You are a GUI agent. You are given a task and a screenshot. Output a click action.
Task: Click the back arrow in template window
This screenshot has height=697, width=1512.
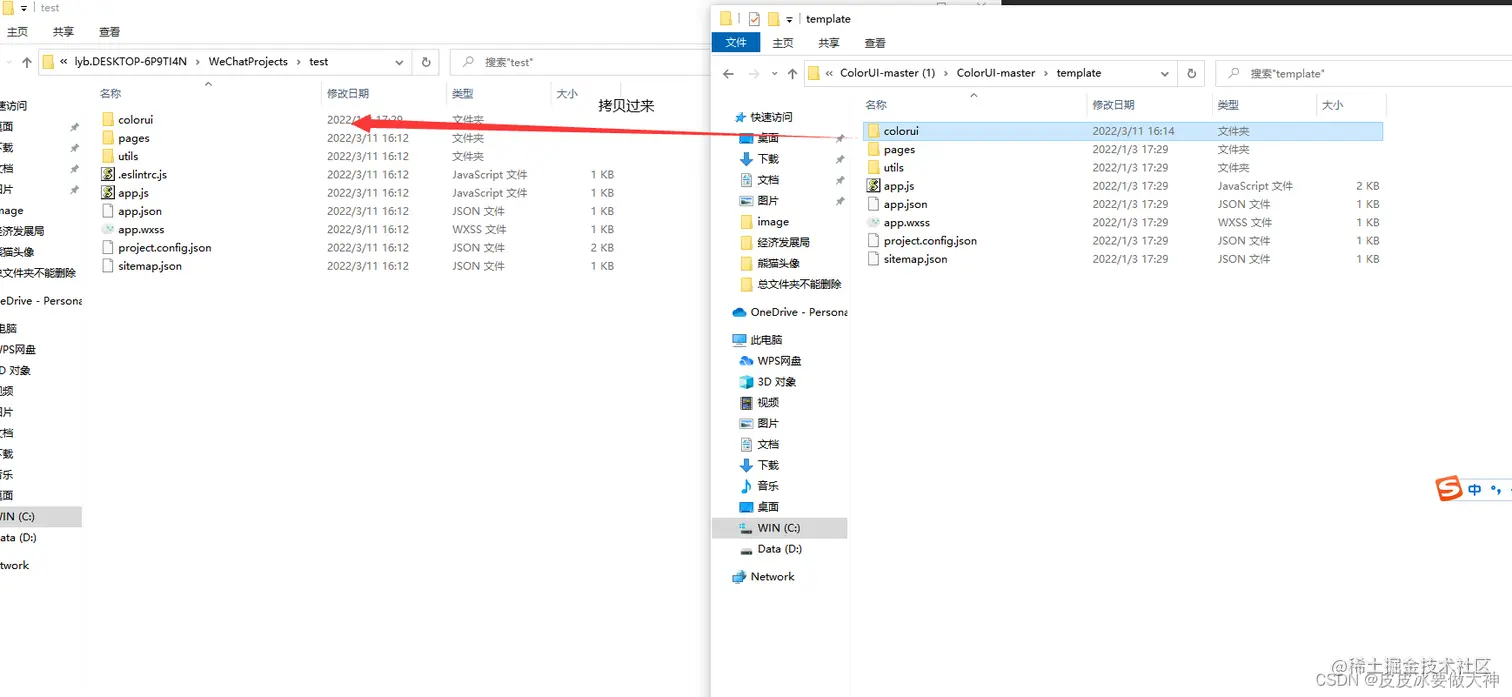(x=728, y=73)
